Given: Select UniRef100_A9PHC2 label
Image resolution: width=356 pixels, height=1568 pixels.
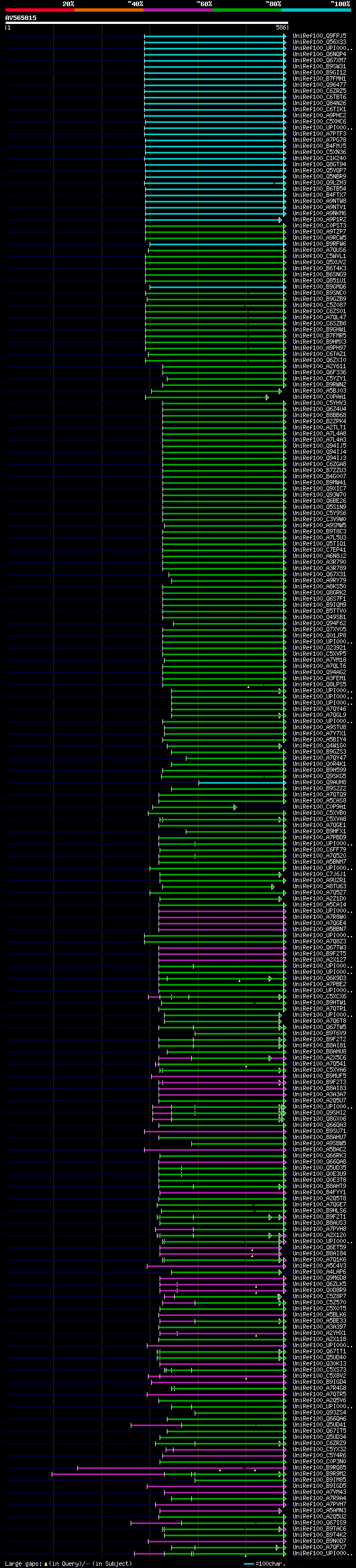Looking at the screenshot, I should 319,116.
